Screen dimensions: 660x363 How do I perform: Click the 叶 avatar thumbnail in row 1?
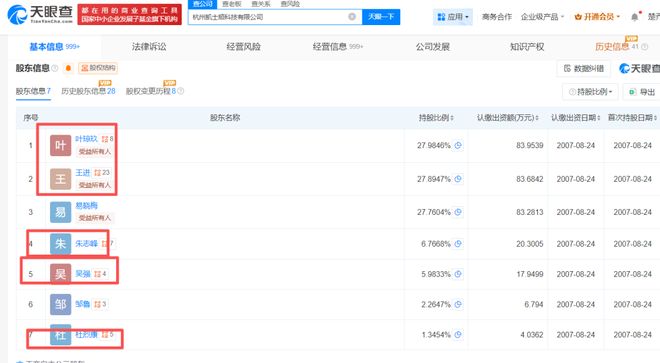tap(60, 145)
